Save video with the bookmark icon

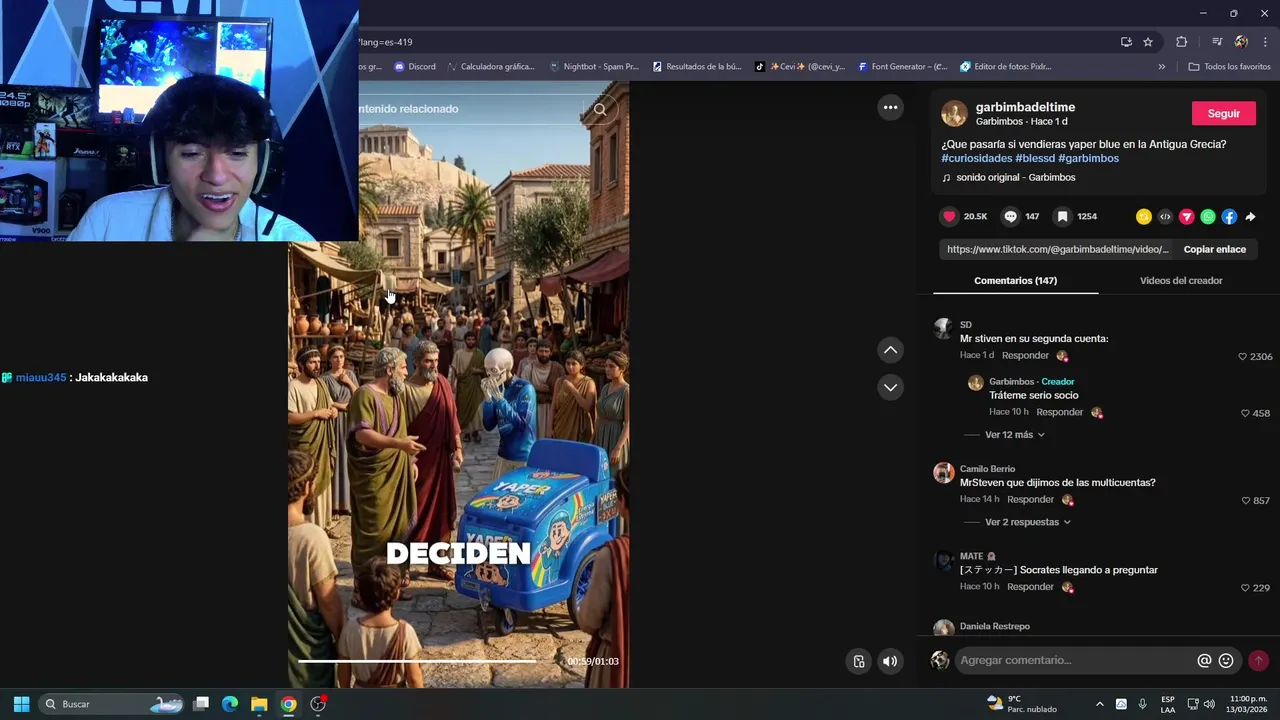tap(1063, 216)
